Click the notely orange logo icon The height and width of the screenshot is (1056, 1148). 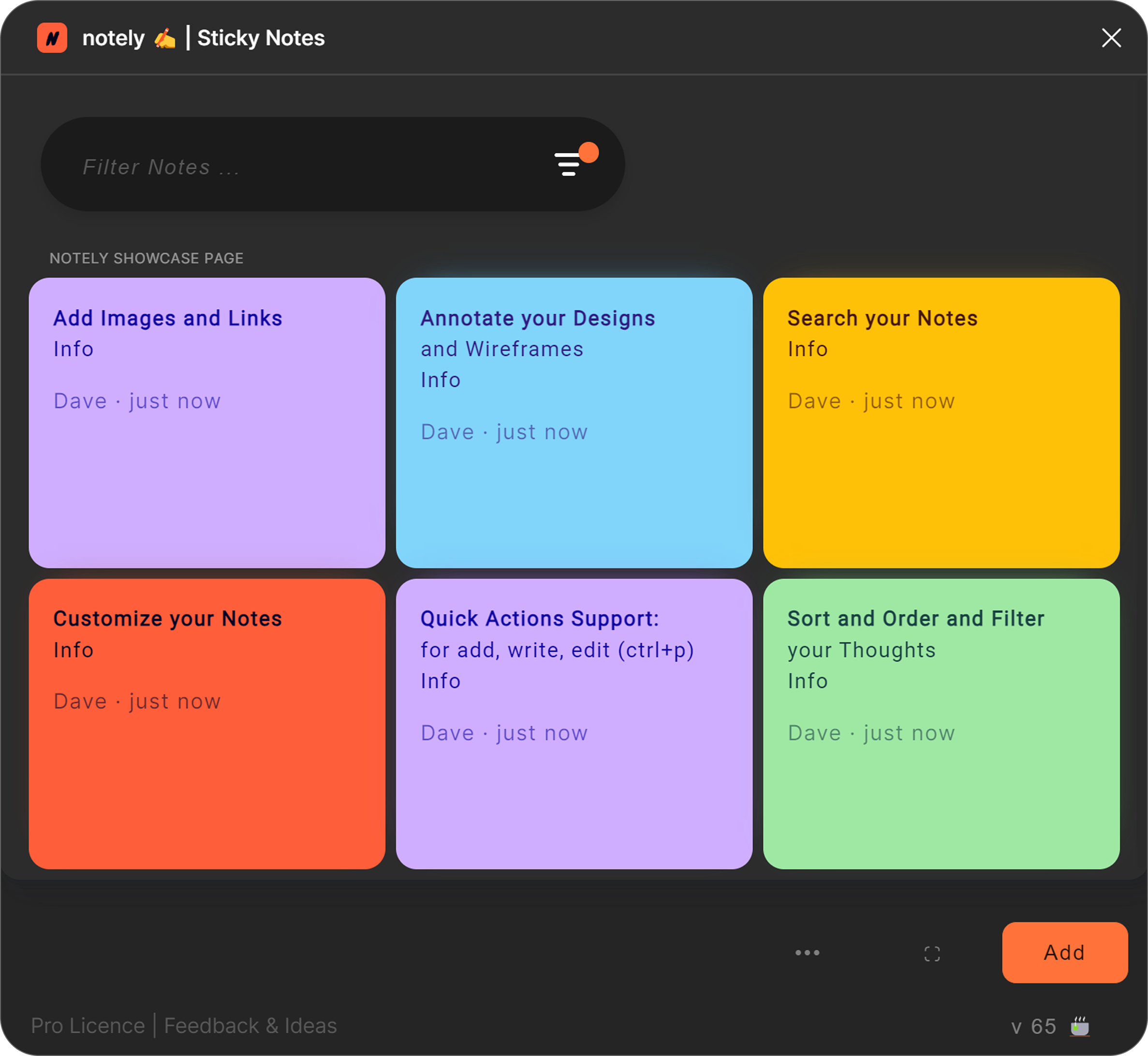coord(52,38)
